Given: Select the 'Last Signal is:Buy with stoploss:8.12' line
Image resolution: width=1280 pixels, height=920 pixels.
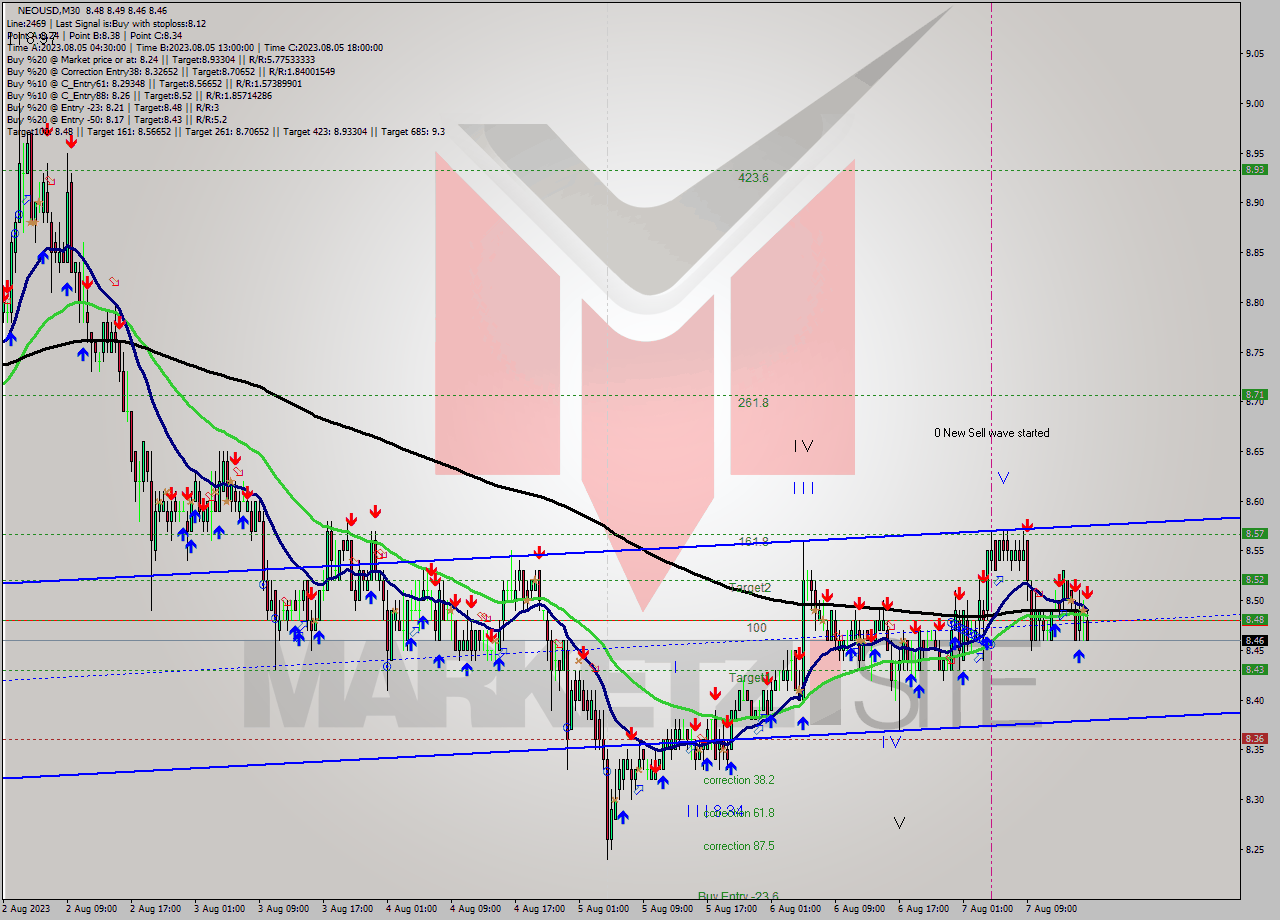Looking at the screenshot, I should pos(131,23).
